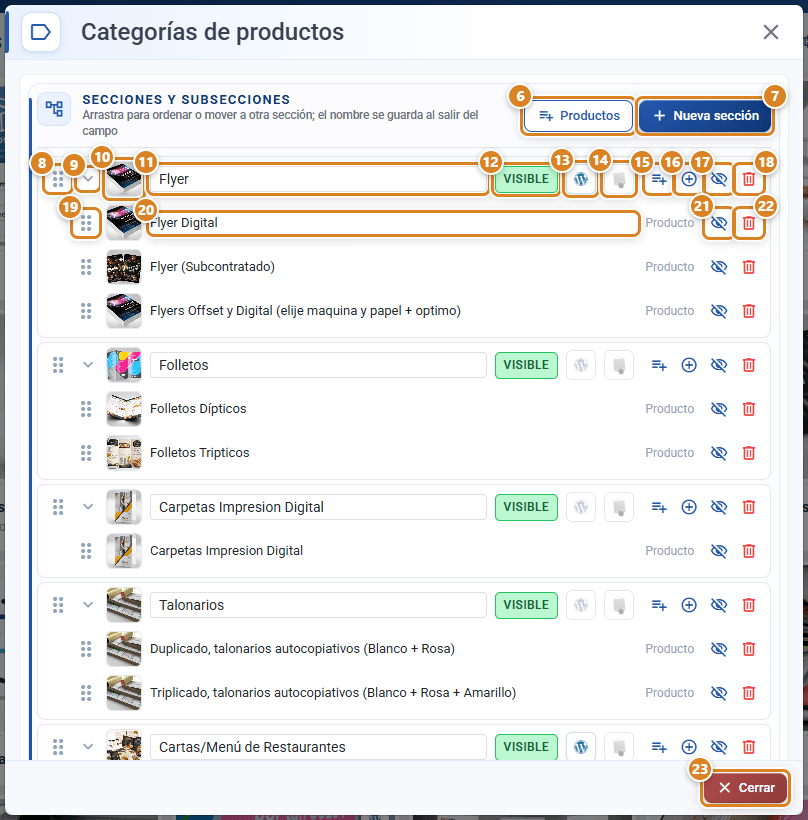Edit the Folletos name field

[318, 365]
